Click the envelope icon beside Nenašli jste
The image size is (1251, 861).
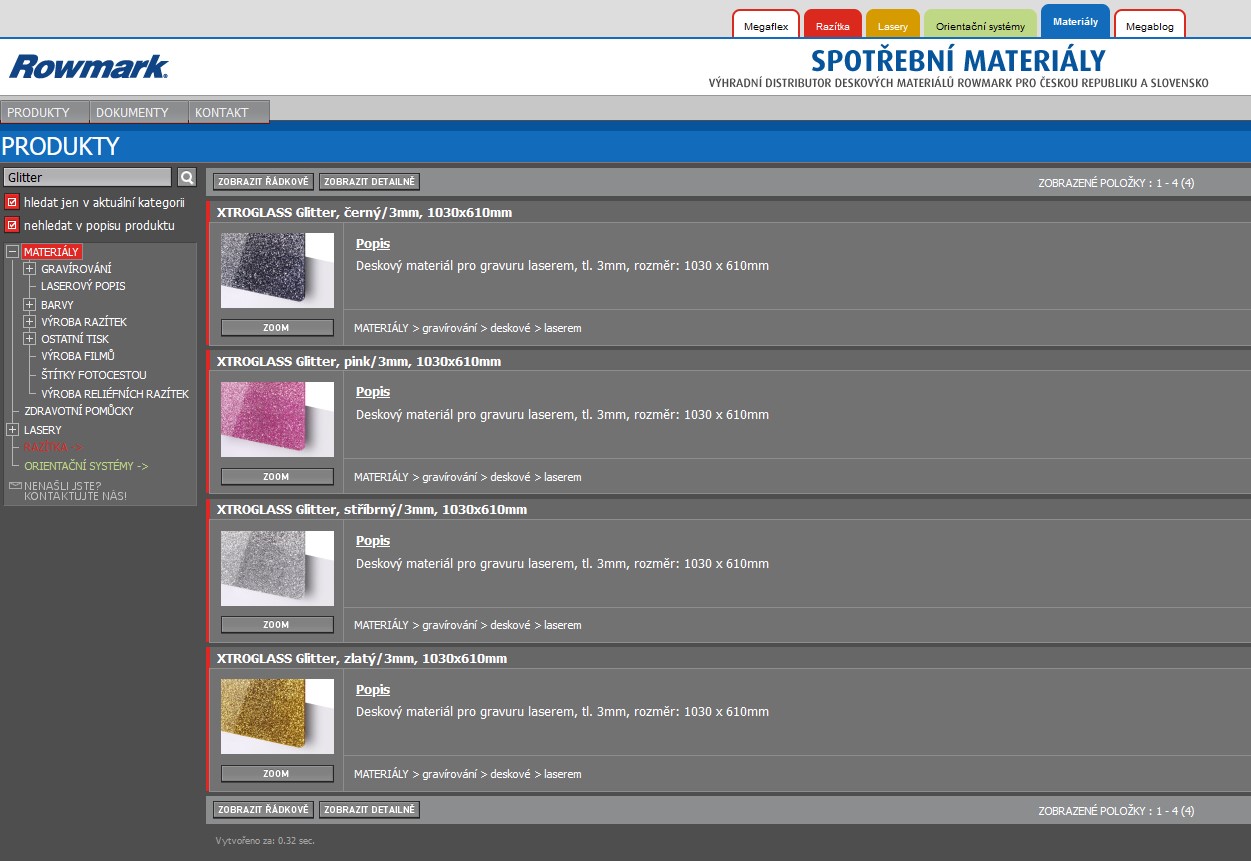14,485
